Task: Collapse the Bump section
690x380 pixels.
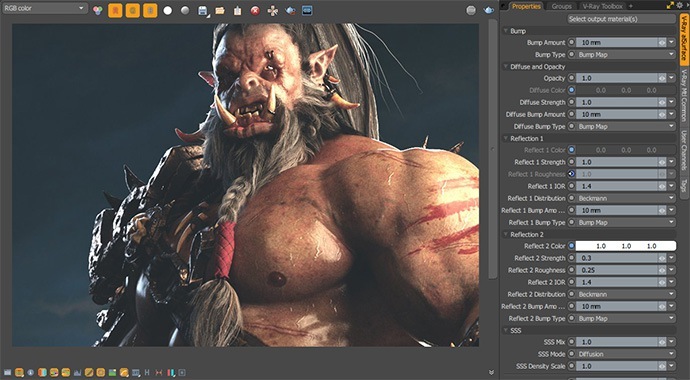Action: (506, 31)
